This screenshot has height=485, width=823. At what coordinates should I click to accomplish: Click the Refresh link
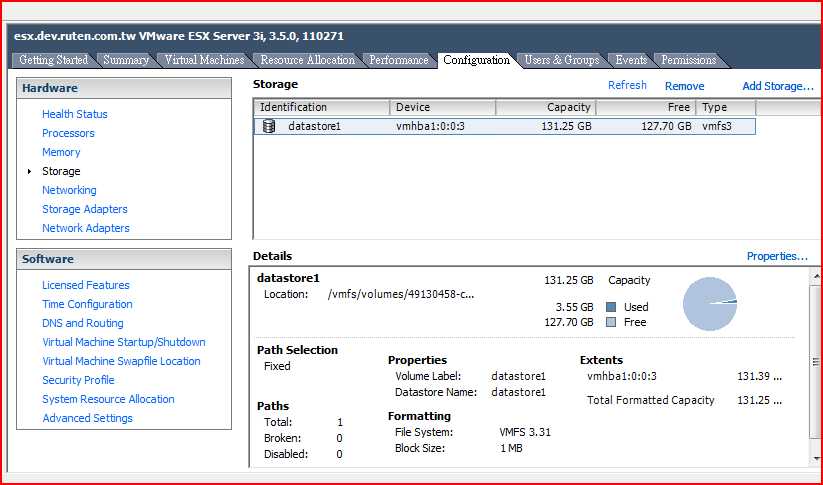click(627, 85)
